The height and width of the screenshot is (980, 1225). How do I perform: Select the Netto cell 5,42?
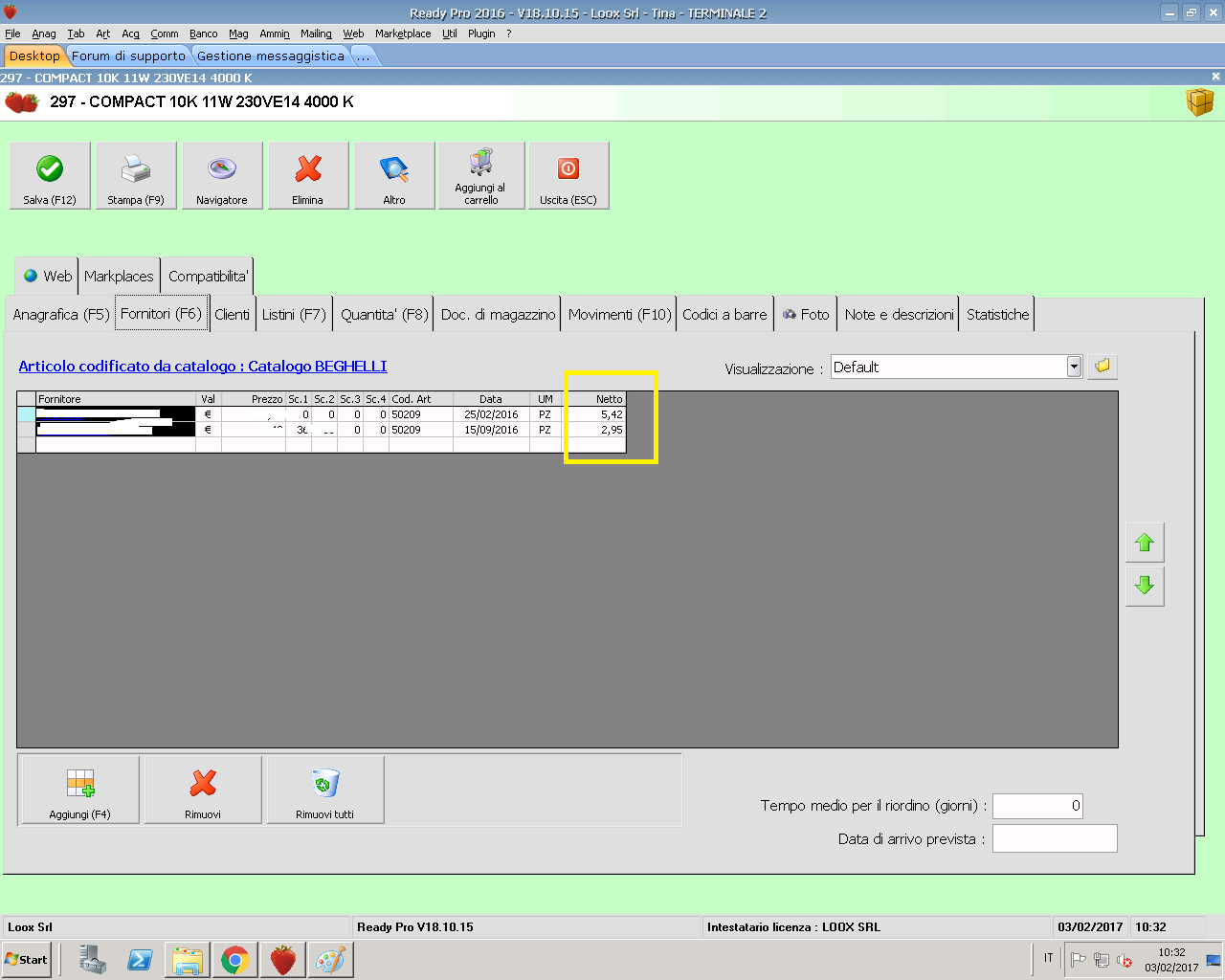593,414
